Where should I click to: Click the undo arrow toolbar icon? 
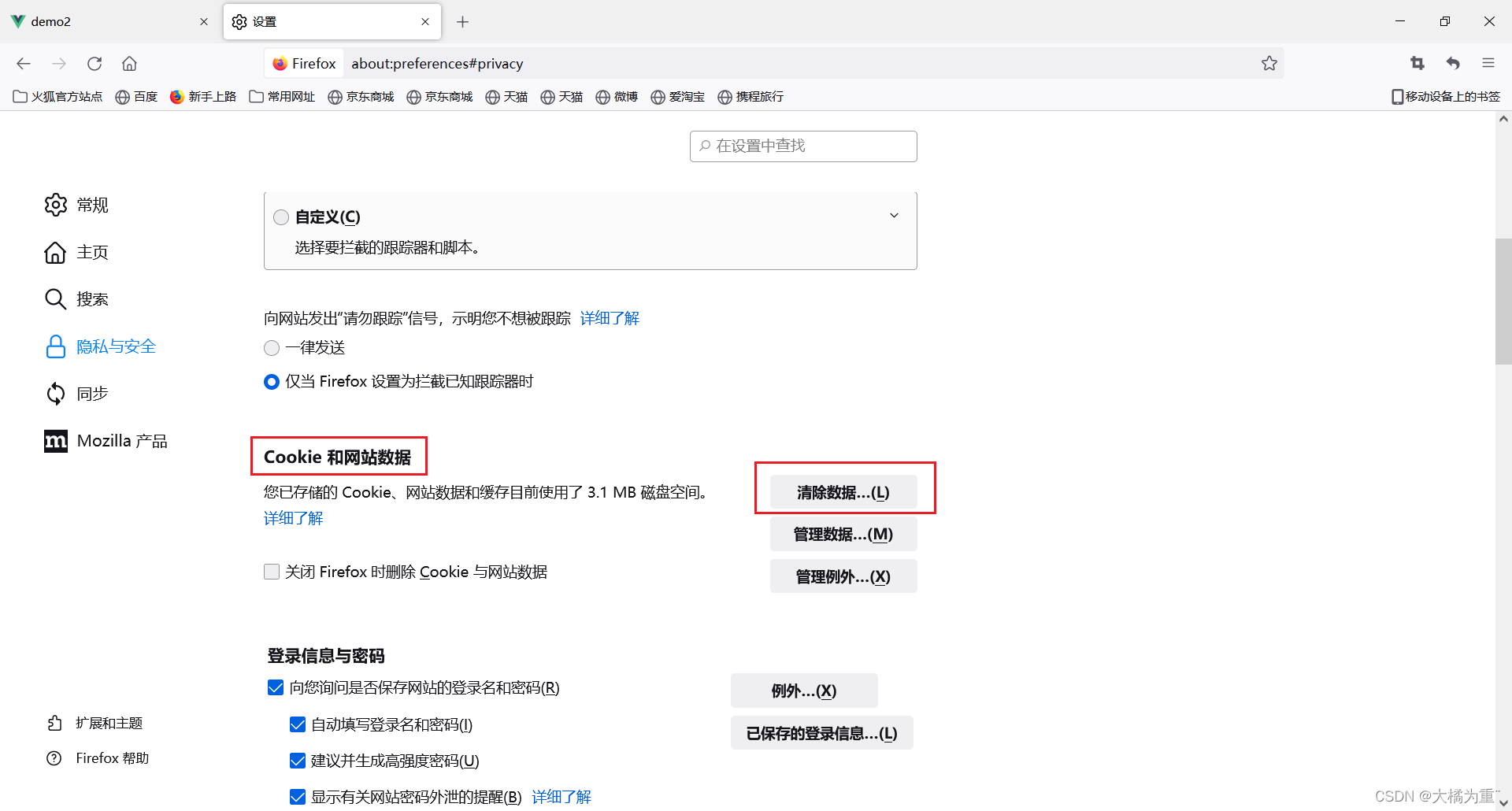1453,64
